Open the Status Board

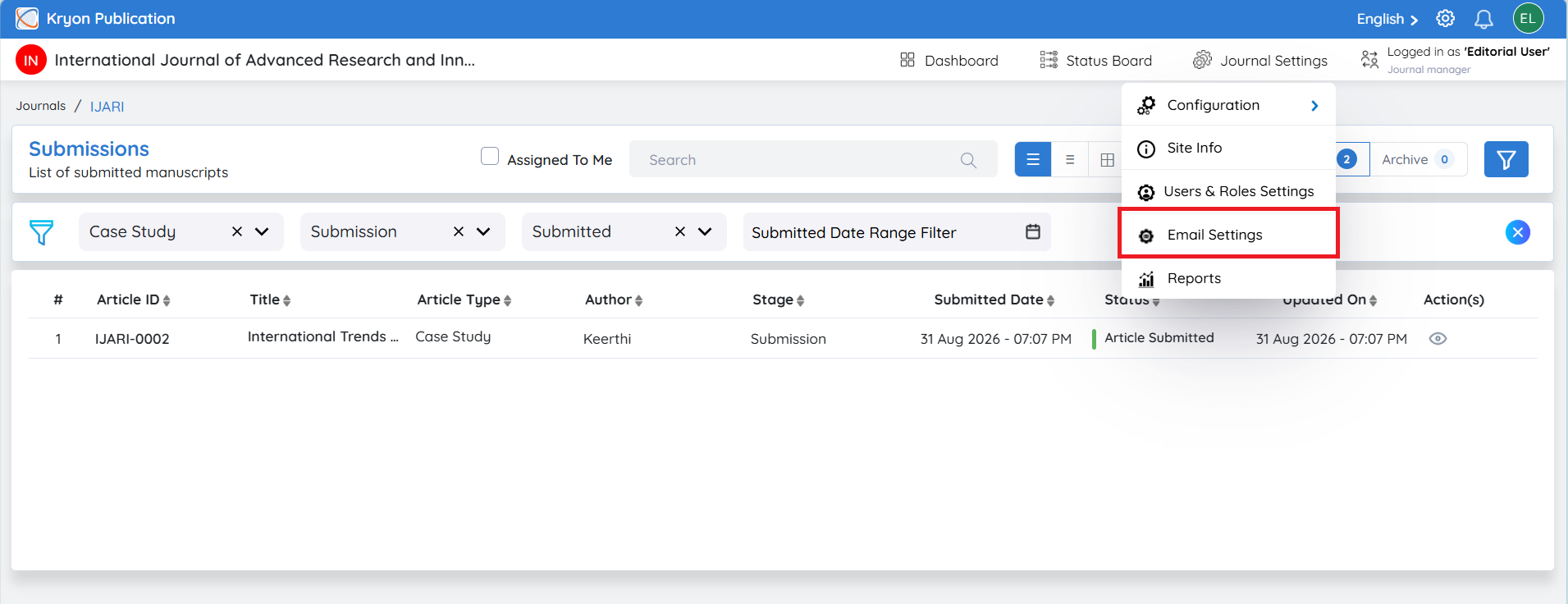(1096, 60)
